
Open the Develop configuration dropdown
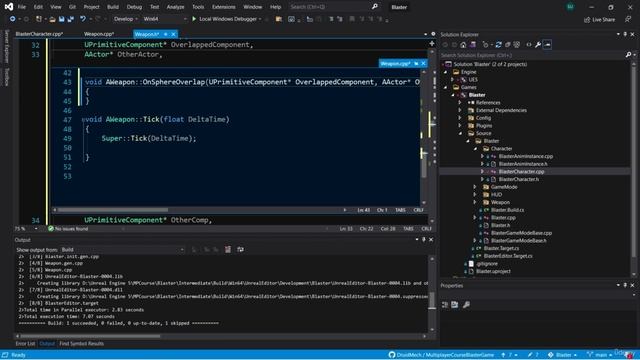[125, 19]
